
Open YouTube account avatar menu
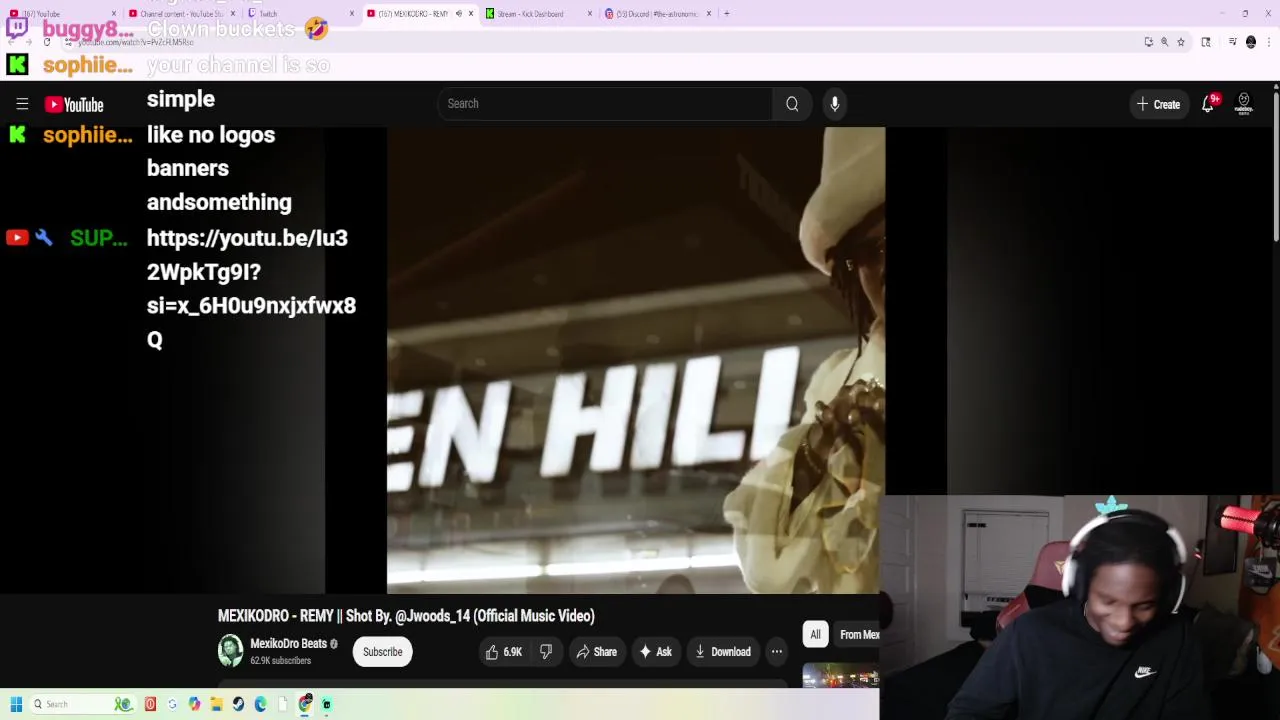tap(1244, 104)
